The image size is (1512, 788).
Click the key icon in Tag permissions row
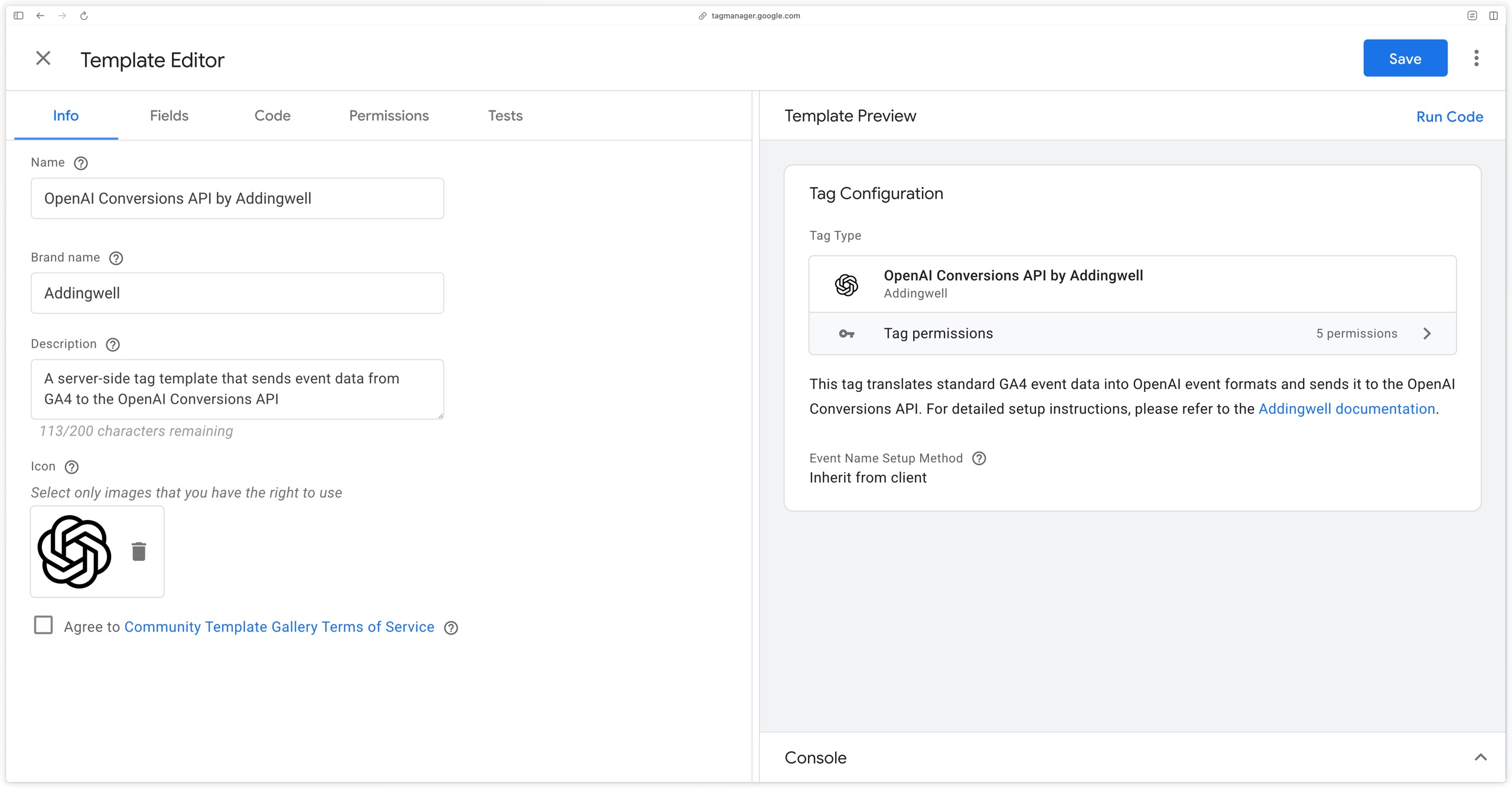coord(846,334)
